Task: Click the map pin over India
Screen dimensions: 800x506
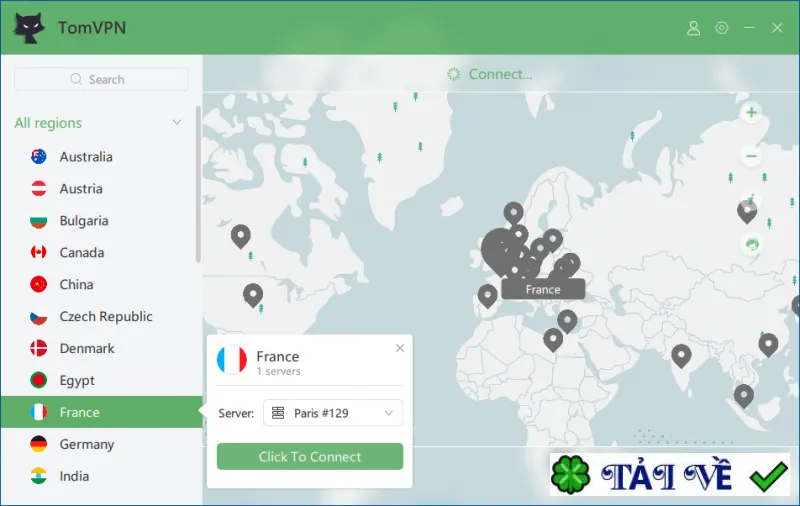Action: point(681,356)
